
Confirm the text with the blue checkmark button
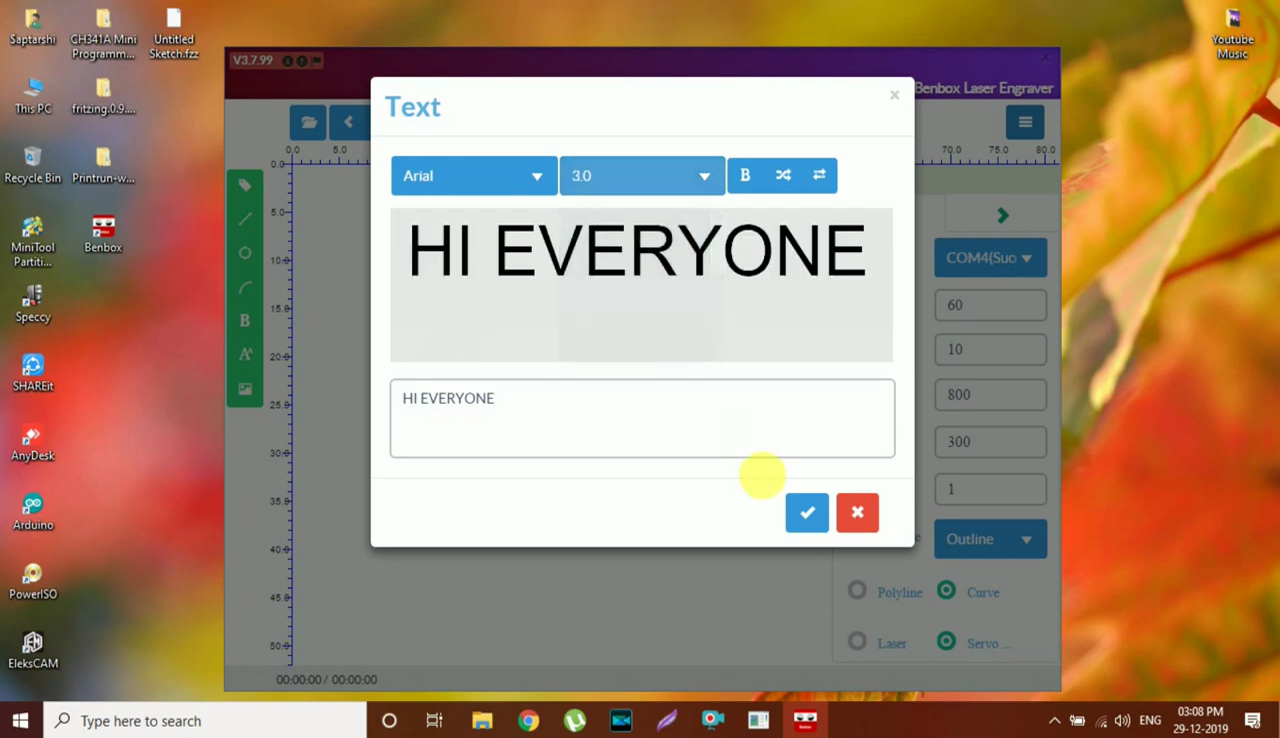pyautogui.click(x=807, y=512)
